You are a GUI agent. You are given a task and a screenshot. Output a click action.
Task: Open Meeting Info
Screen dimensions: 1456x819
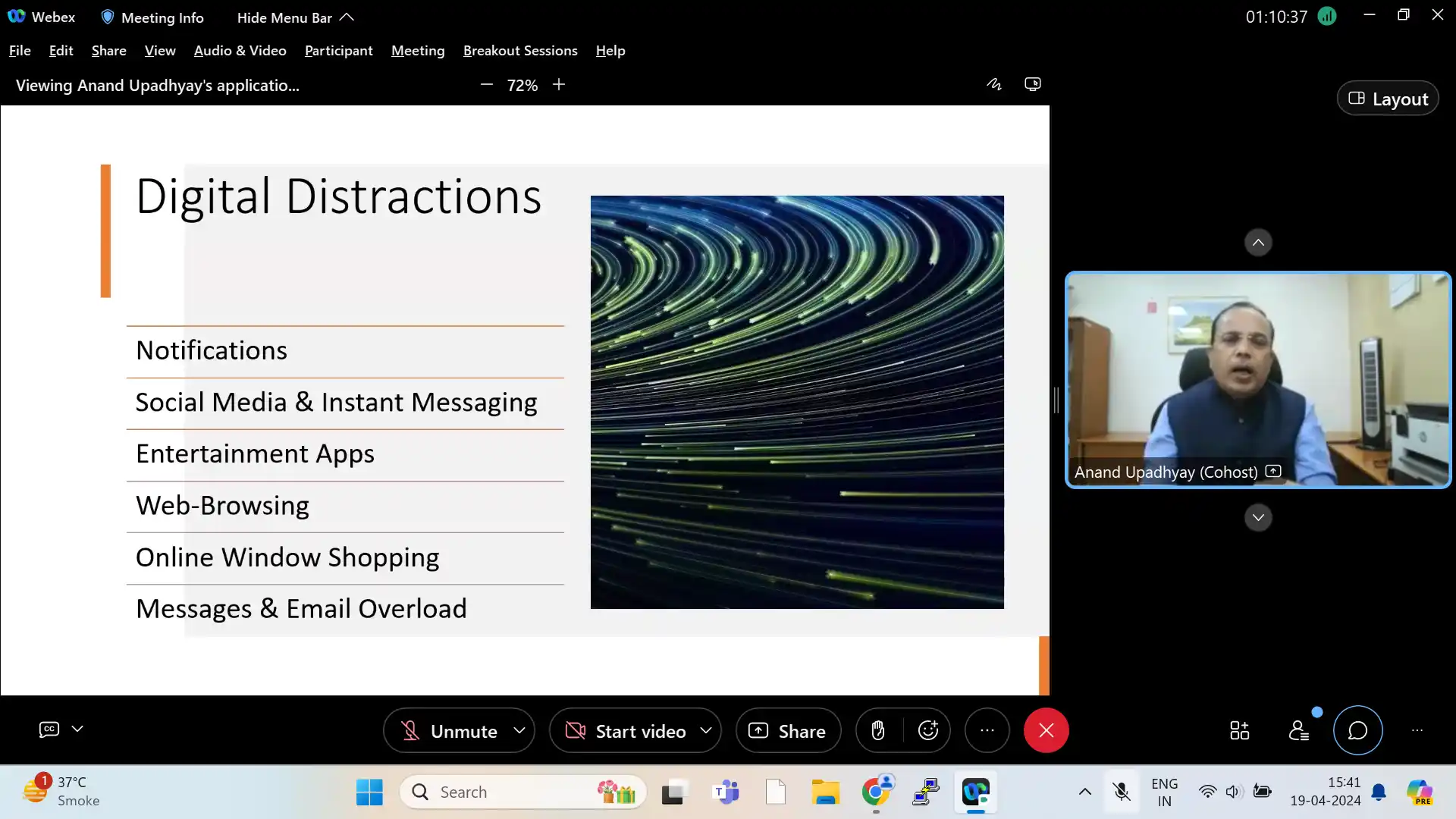coord(152,17)
